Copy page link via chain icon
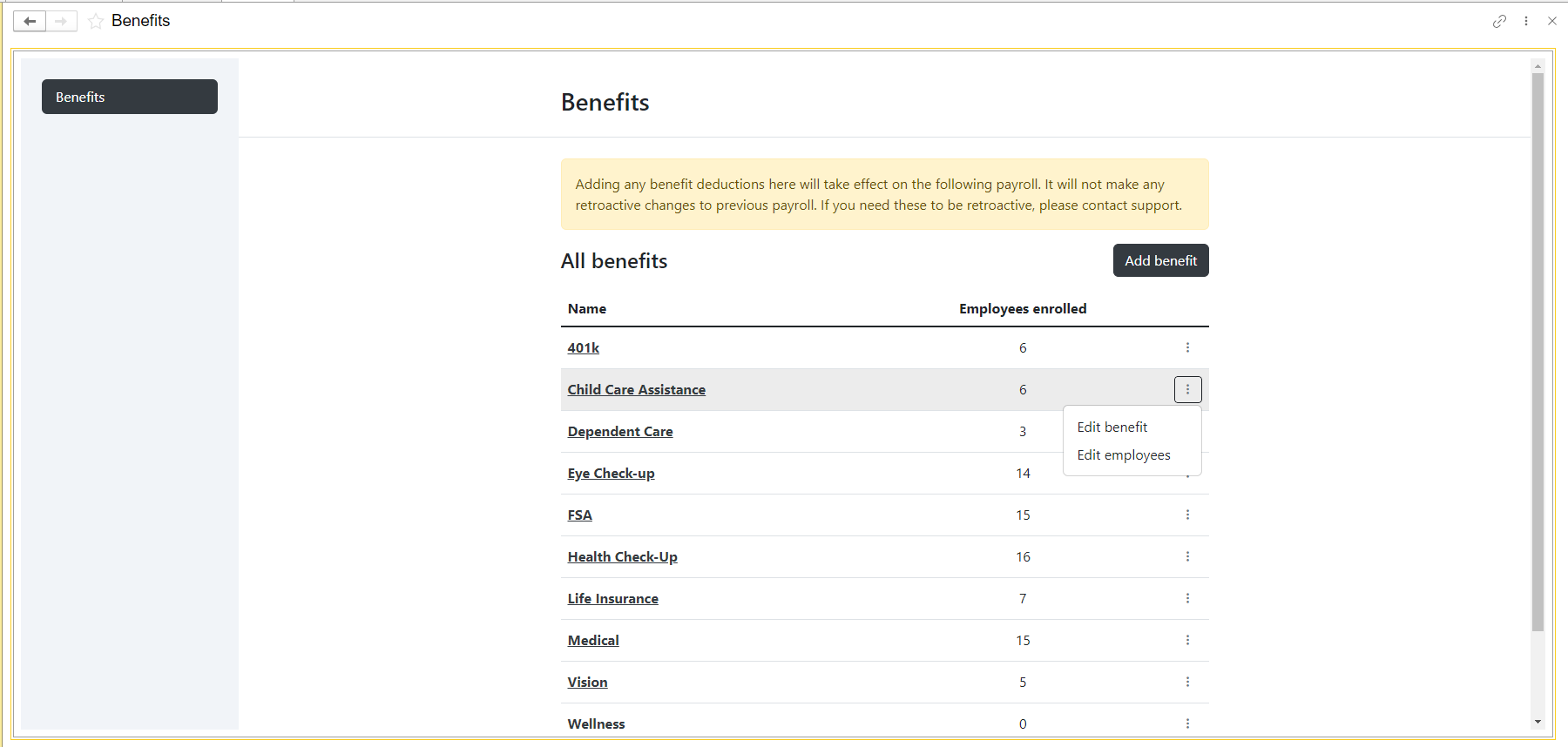The height and width of the screenshot is (747, 1568). click(x=1499, y=21)
